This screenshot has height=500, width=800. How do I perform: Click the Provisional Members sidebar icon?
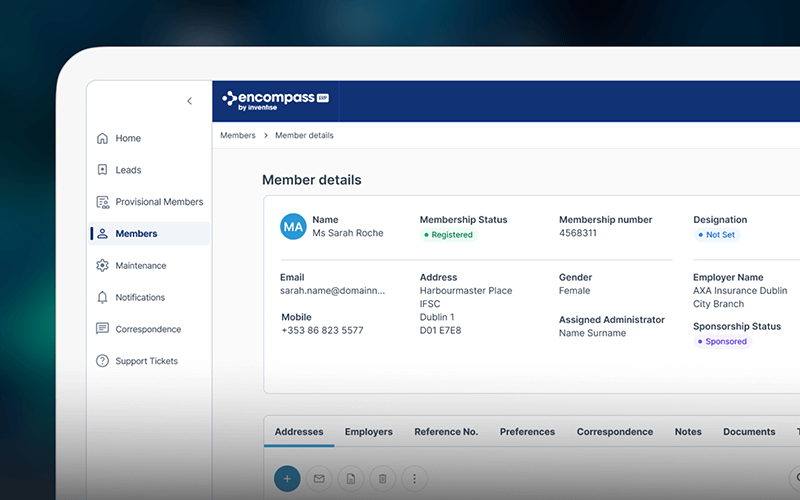point(102,202)
